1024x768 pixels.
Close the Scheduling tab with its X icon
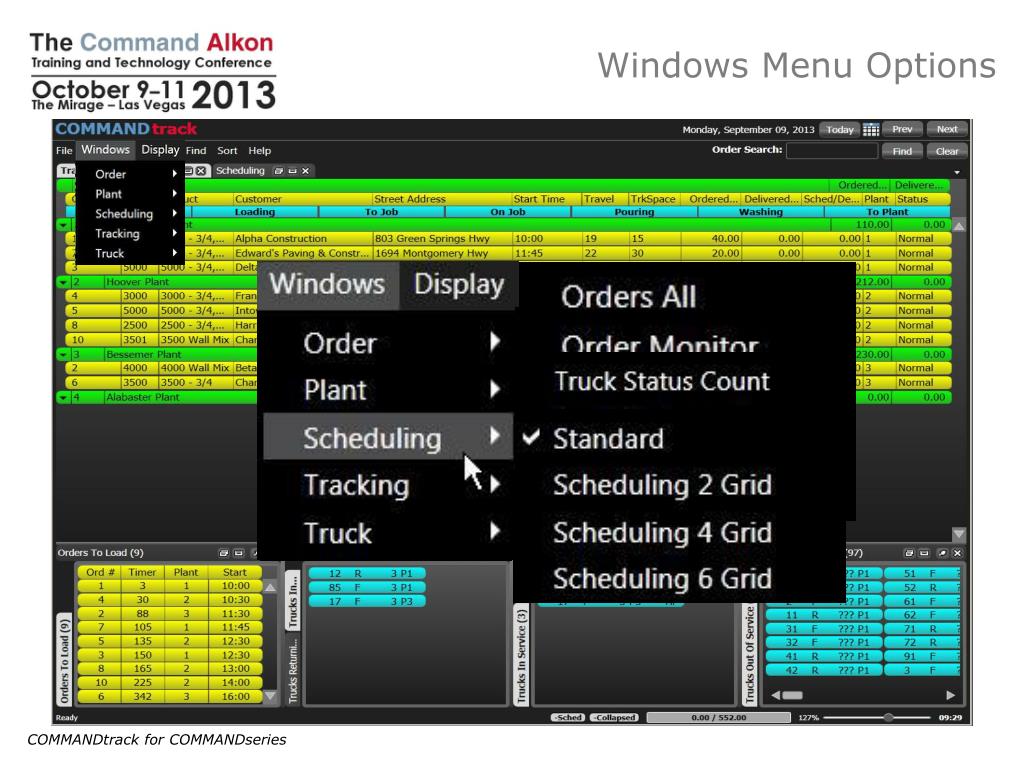click(305, 170)
